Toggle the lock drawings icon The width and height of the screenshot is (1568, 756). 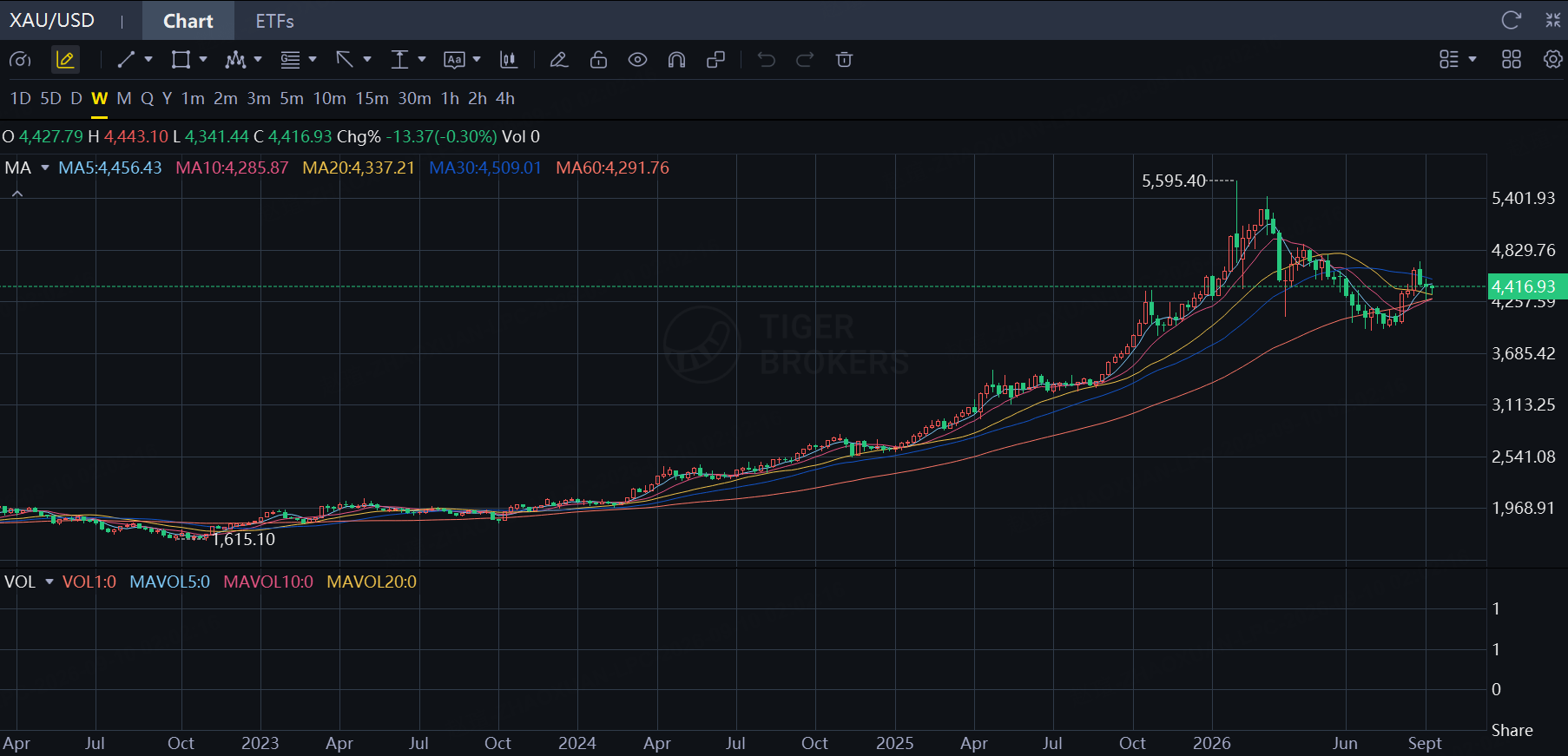(598, 59)
